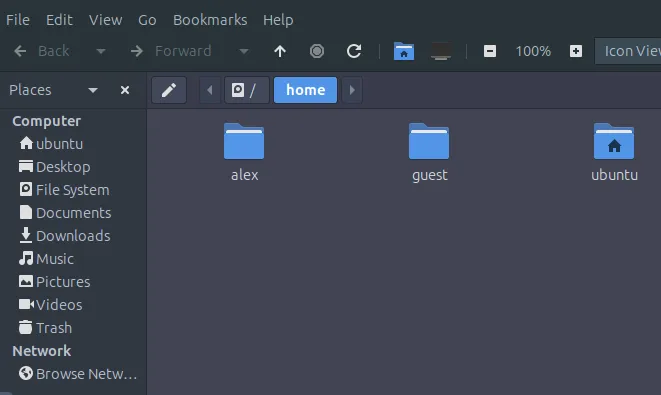Click the alex folder name label

[245, 175]
